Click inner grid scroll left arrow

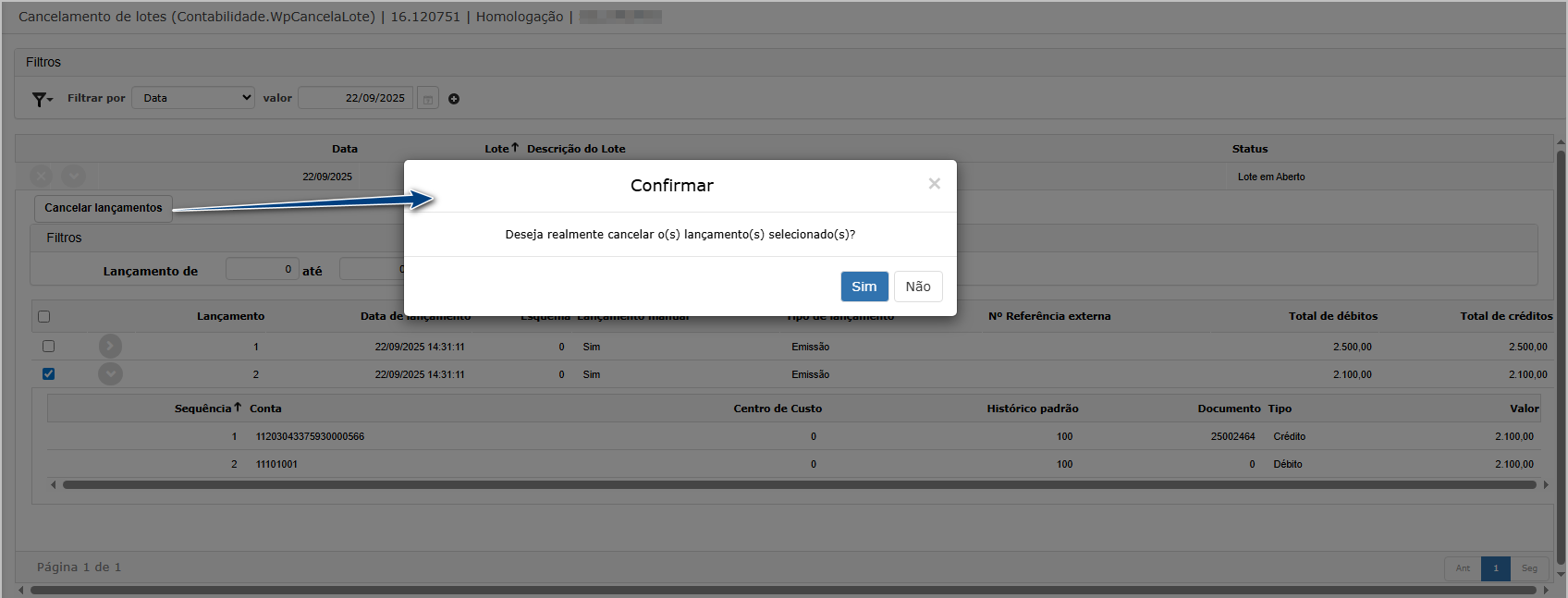coord(54,484)
